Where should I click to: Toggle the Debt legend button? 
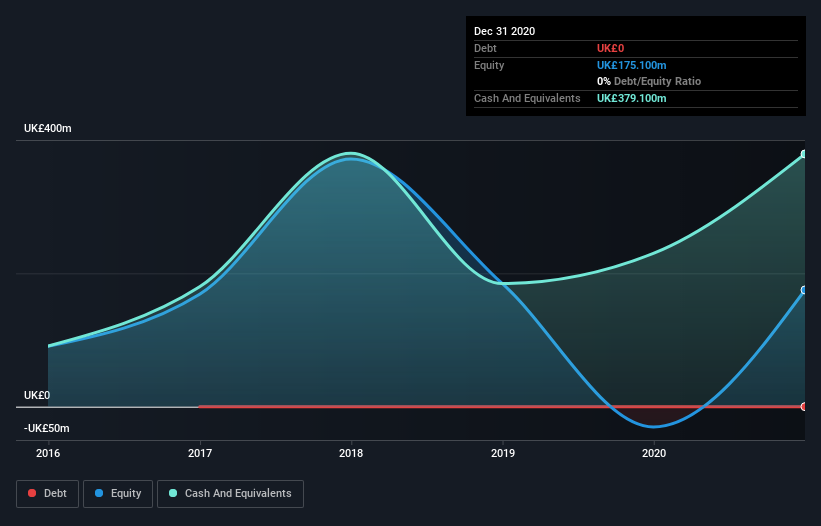click(x=48, y=494)
